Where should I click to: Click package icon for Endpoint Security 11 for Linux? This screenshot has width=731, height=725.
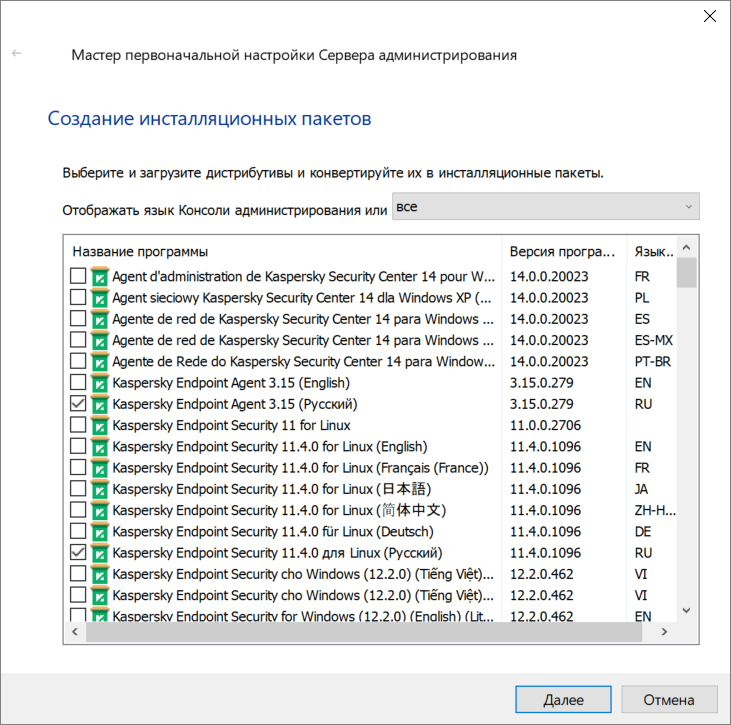click(x=100, y=426)
